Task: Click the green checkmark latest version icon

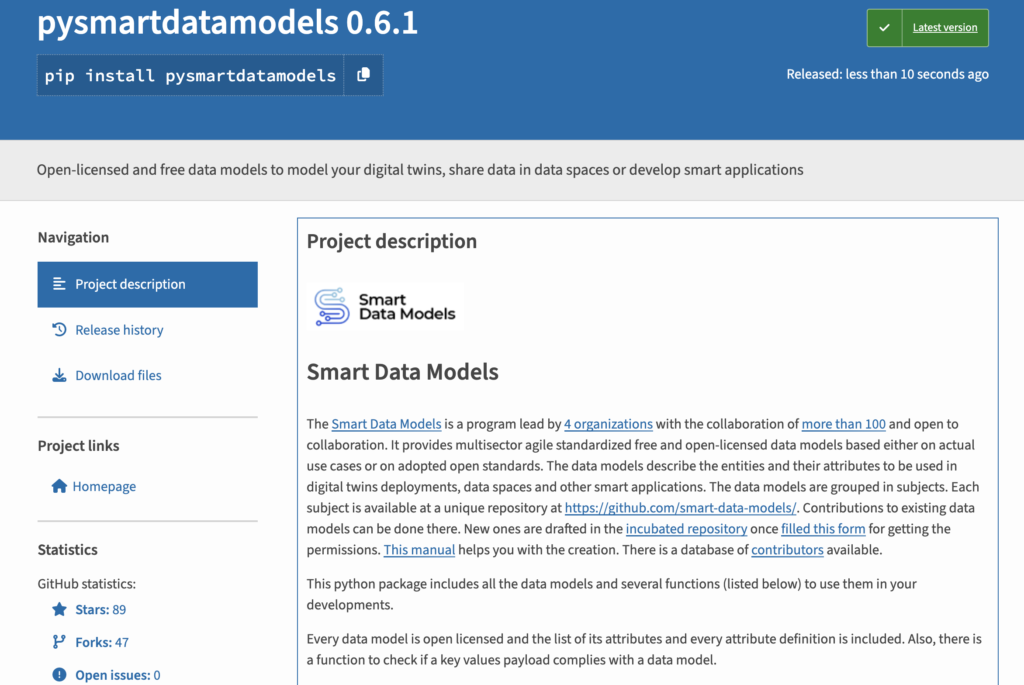Action: [x=884, y=28]
